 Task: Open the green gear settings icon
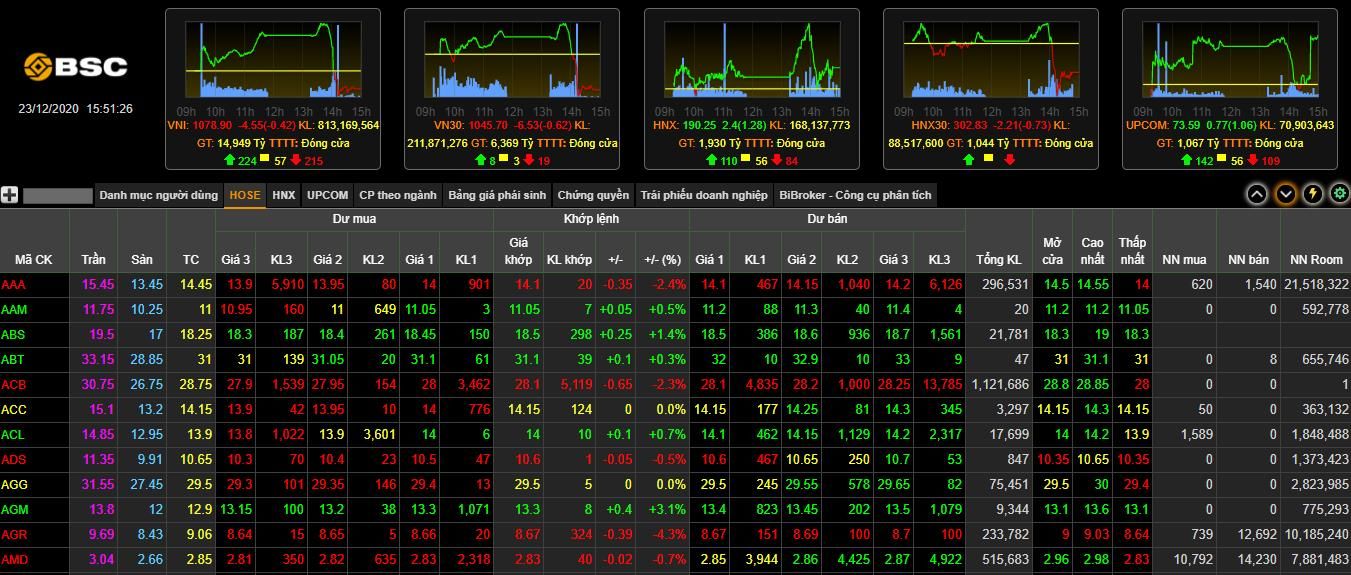[x=1339, y=194]
